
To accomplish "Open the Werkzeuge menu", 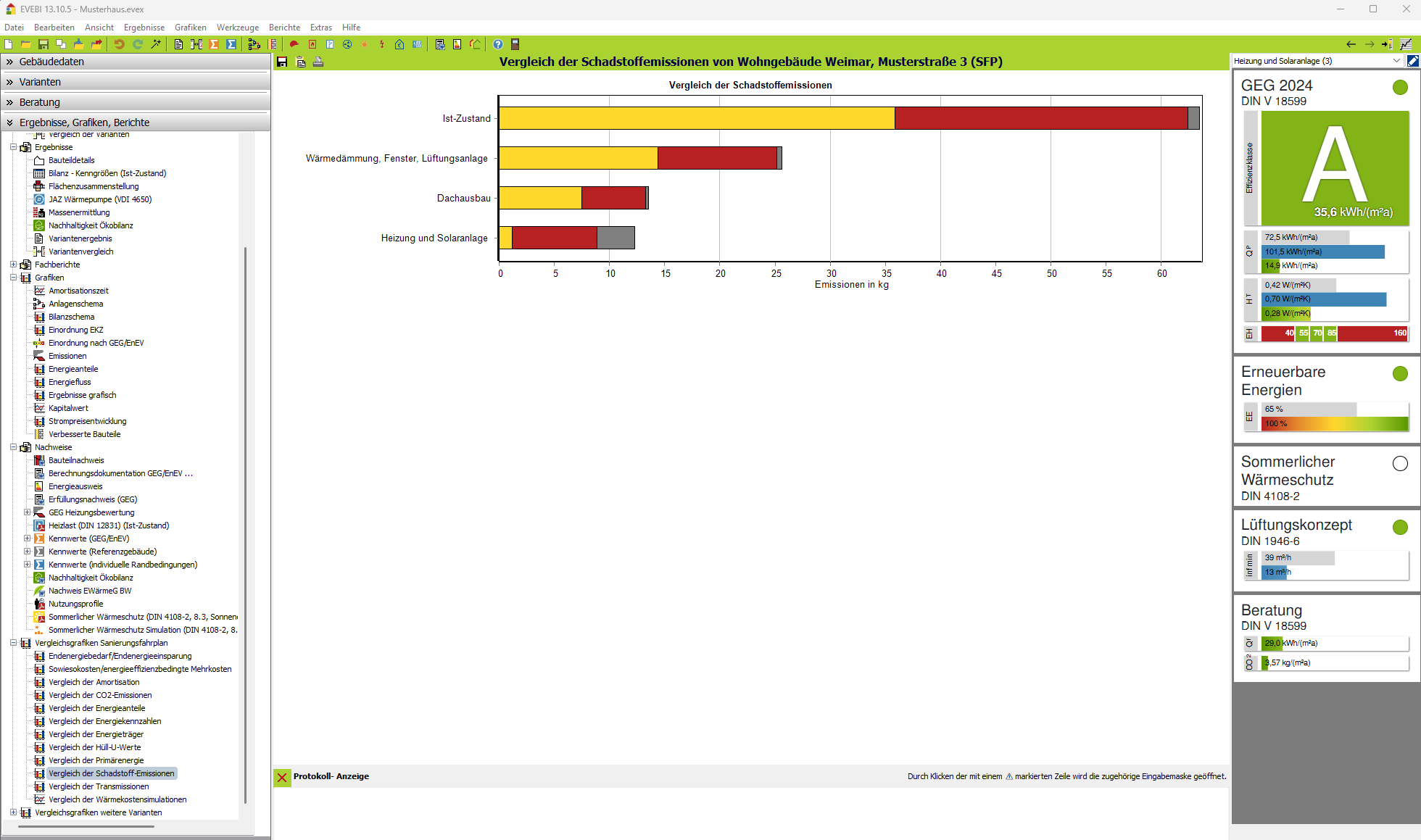I will click(x=237, y=28).
